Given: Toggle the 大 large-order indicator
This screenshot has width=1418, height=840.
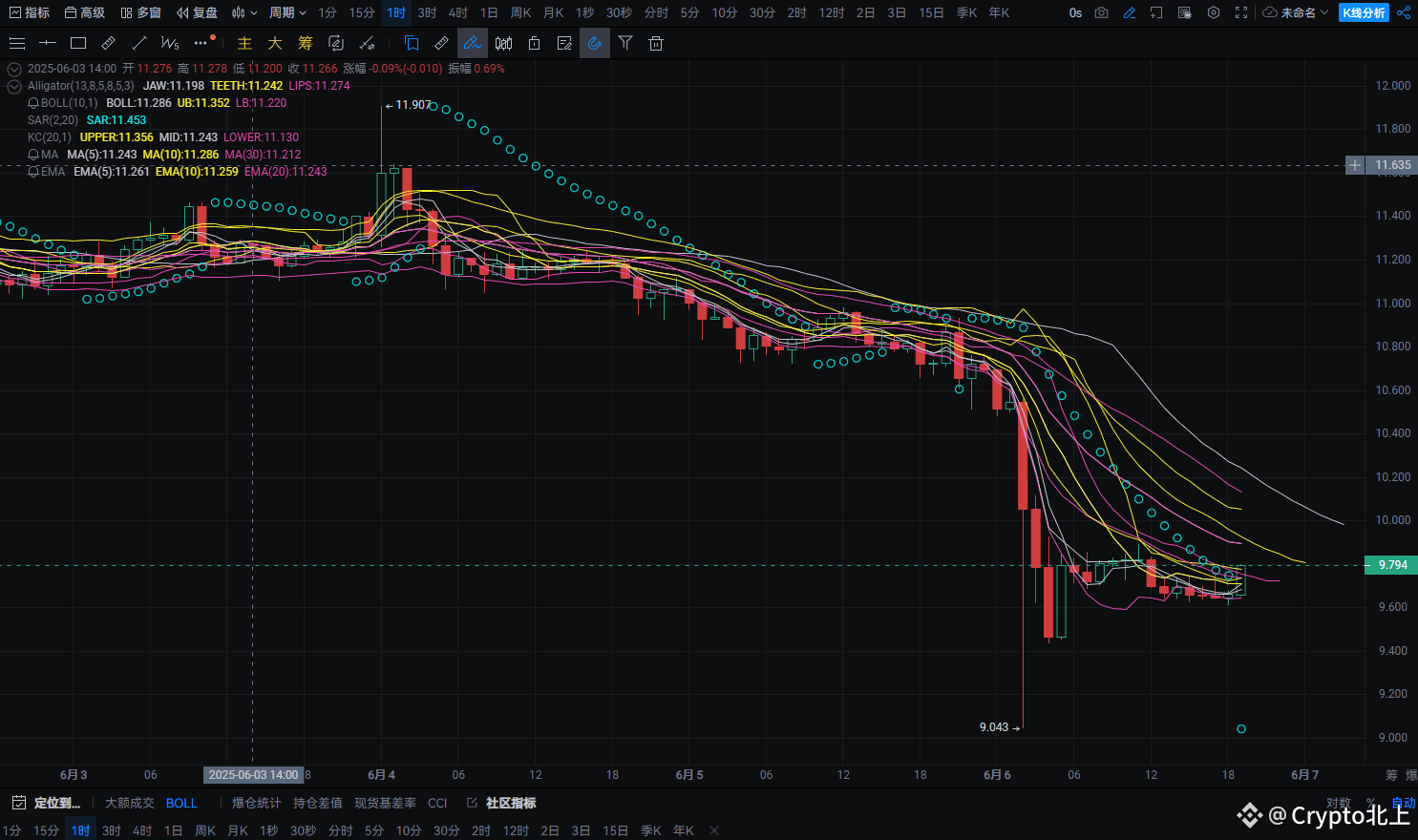Looking at the screenshot, I should [275, 43].
